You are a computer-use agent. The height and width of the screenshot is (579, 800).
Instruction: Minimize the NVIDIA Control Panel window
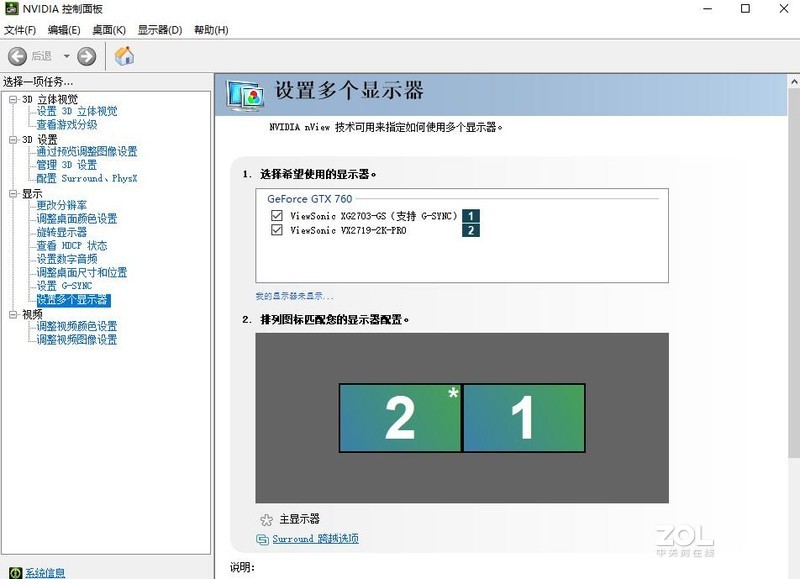(x=707, y=9)
